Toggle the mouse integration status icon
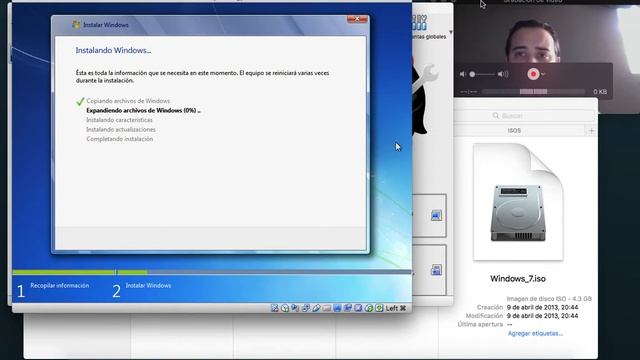 (369, 308)
